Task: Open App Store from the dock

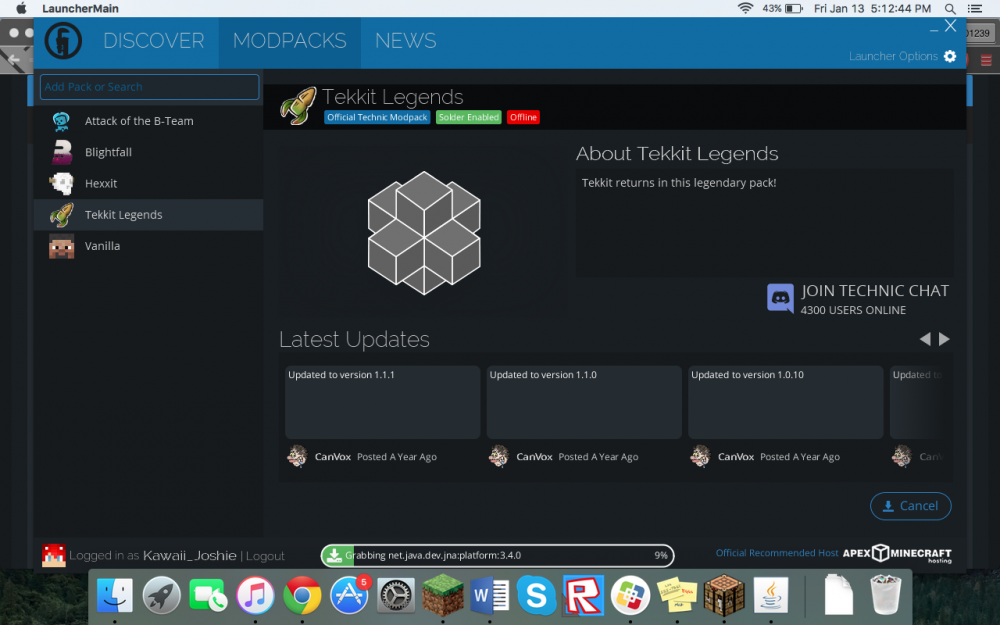Action: (349, 595)
